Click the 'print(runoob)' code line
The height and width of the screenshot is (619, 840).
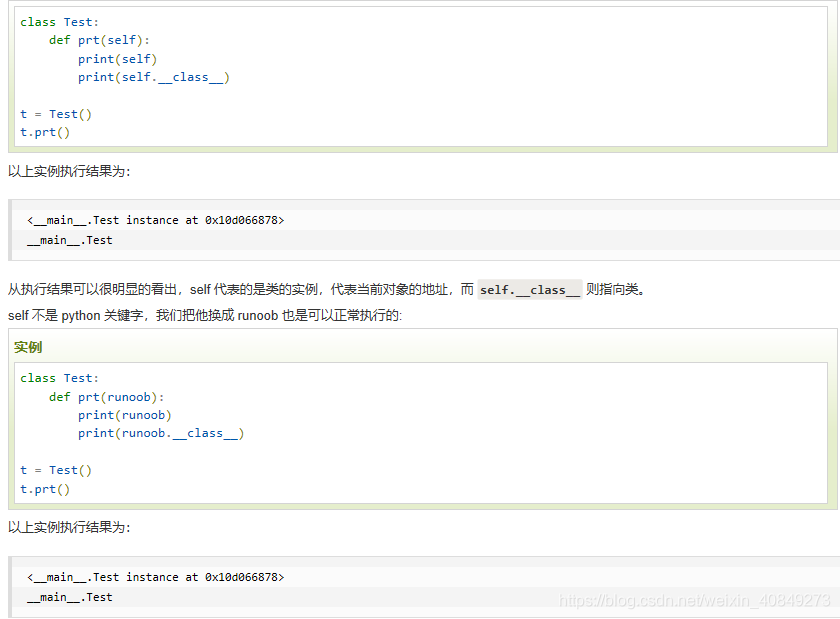125,416
